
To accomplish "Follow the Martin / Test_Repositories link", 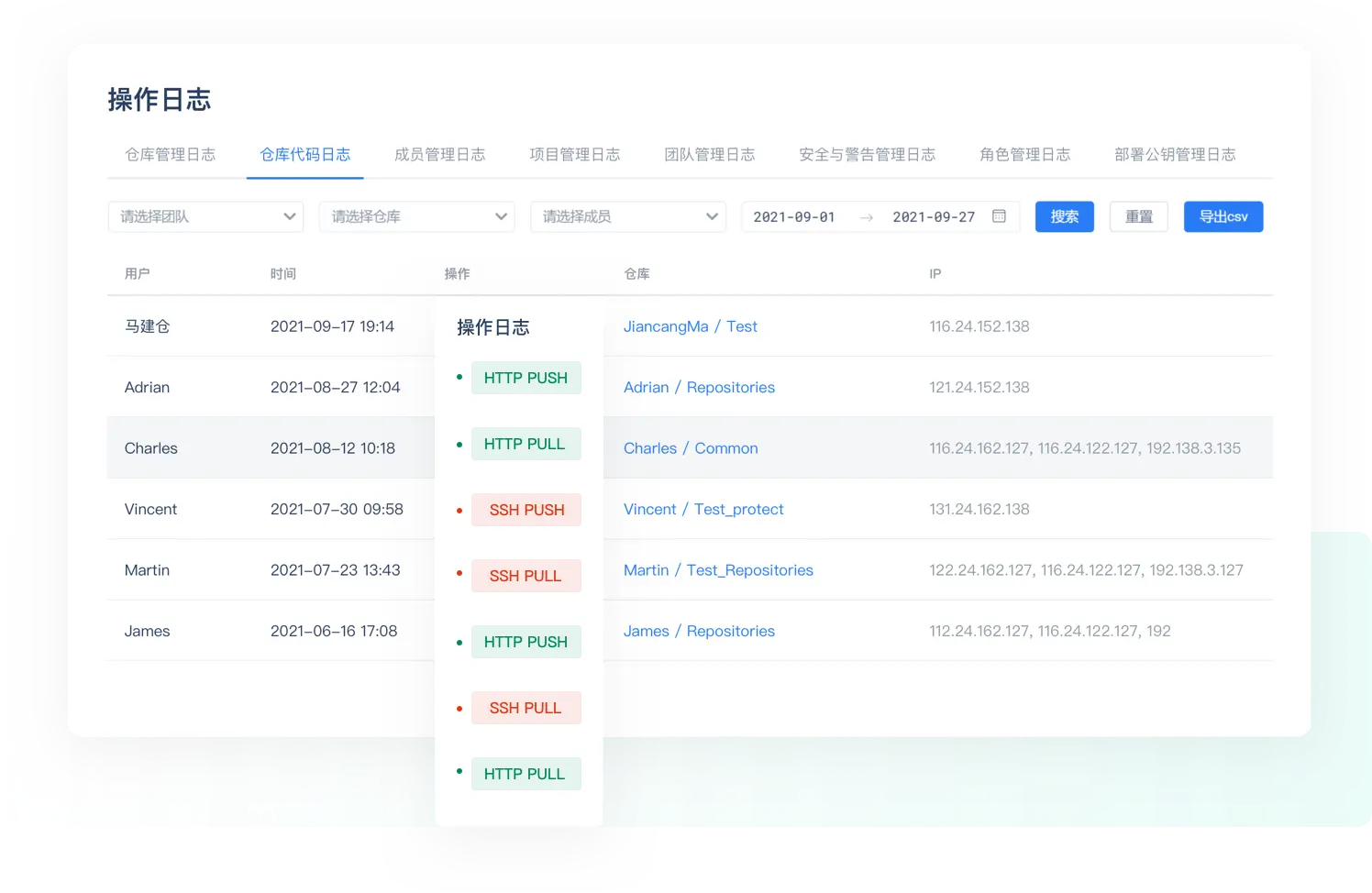I will 718,570.
